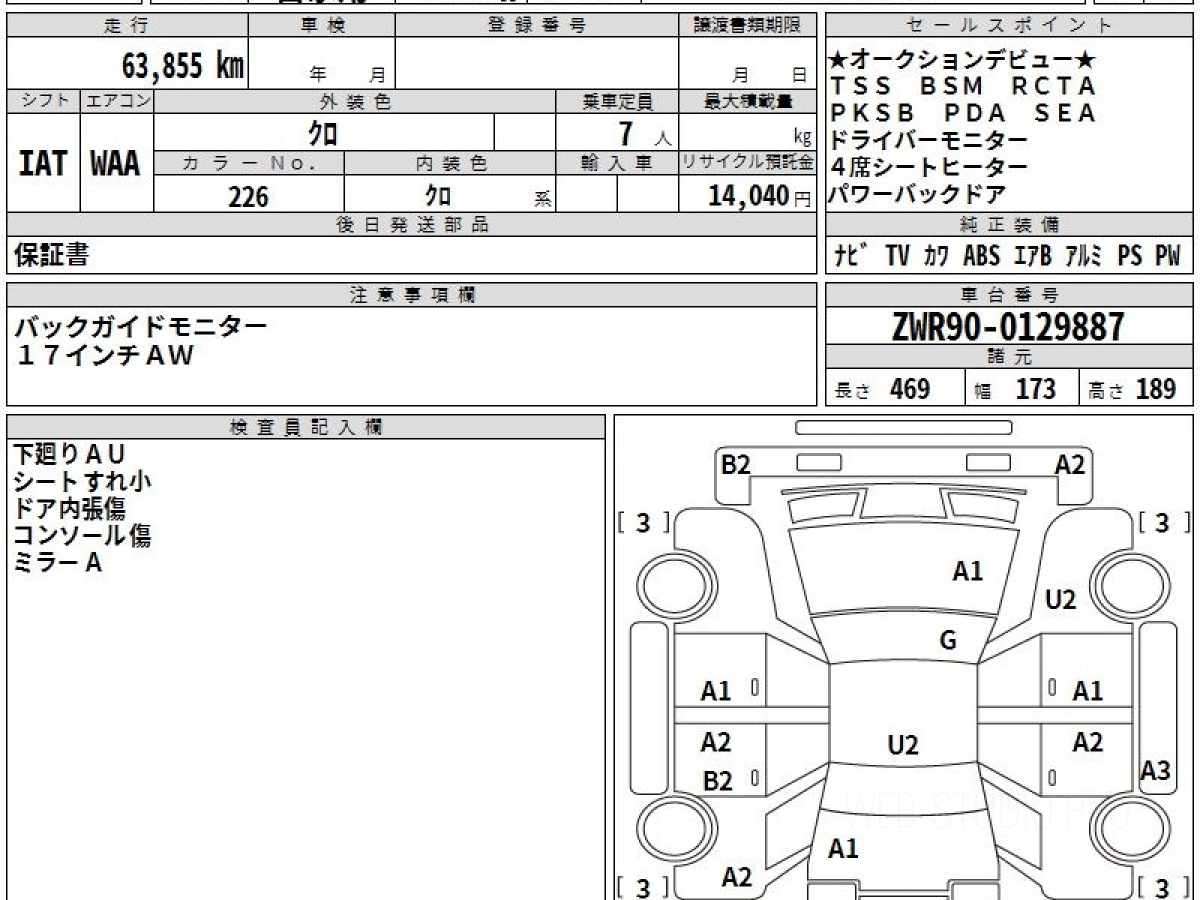Select the 保証書 entry
This screenshot has height=900, width=1200.
click(51, 256)
